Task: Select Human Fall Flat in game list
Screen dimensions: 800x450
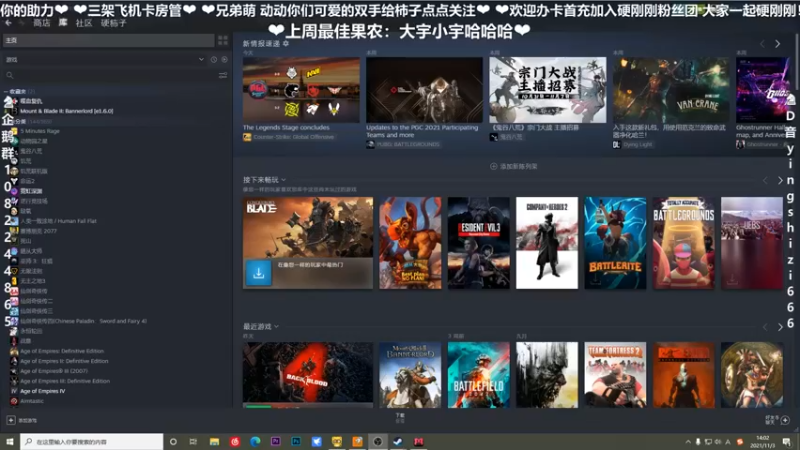Action: (x=58, y=221)
